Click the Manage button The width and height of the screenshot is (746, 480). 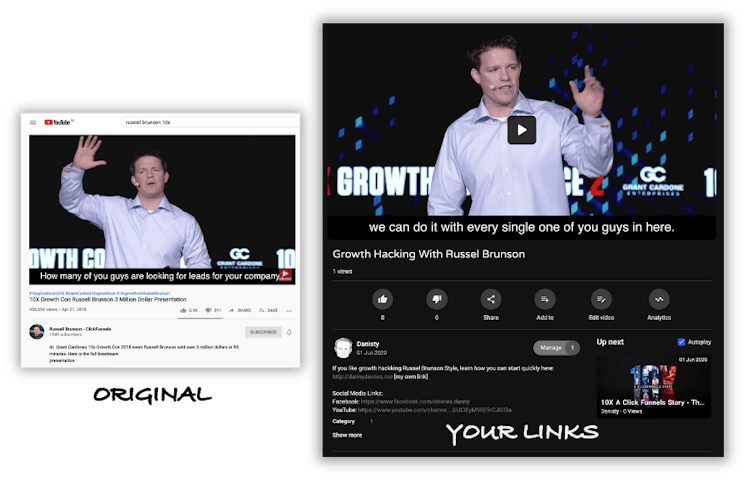(551, 348)
